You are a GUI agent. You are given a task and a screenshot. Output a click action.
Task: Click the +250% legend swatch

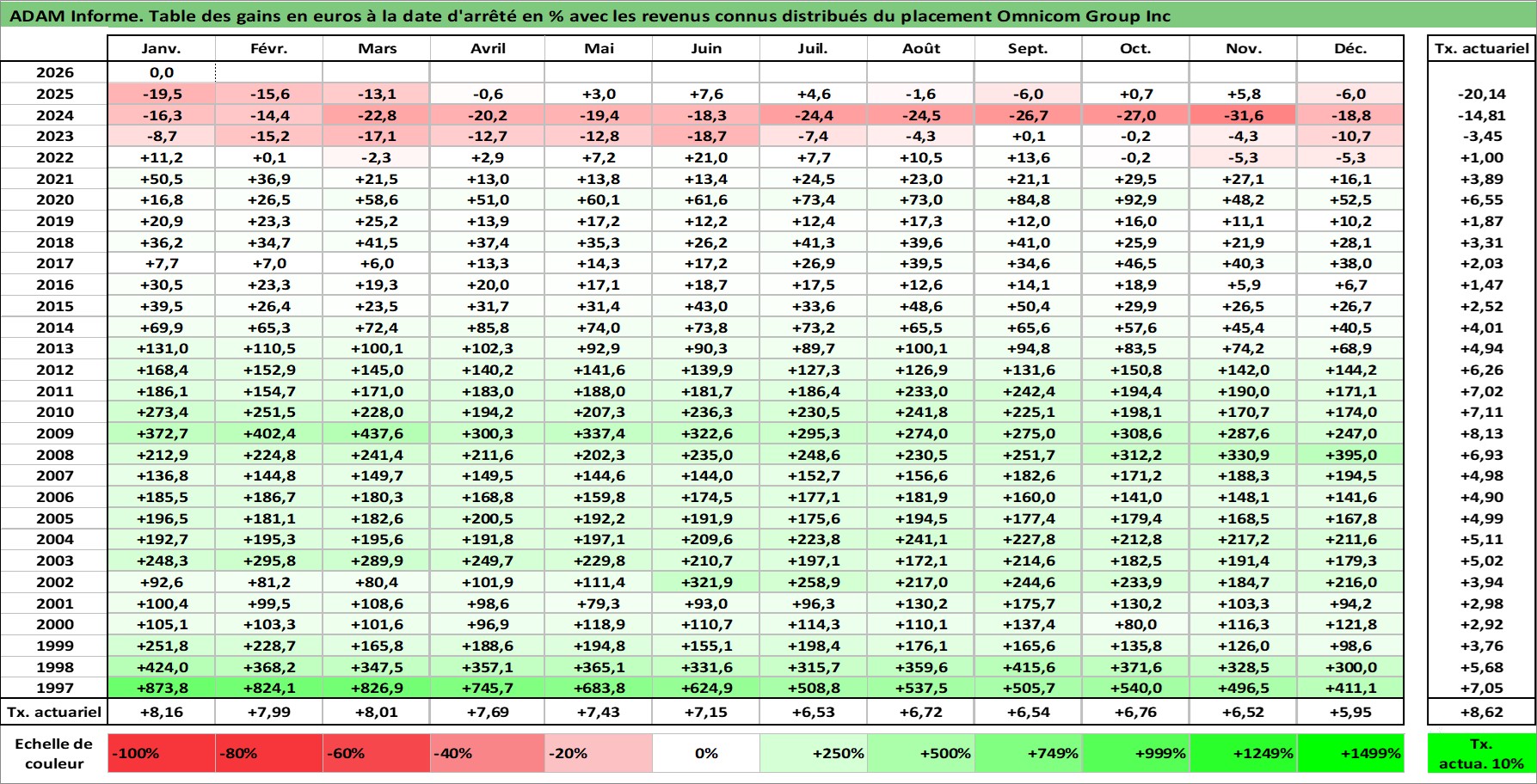[x=814, y=753]
